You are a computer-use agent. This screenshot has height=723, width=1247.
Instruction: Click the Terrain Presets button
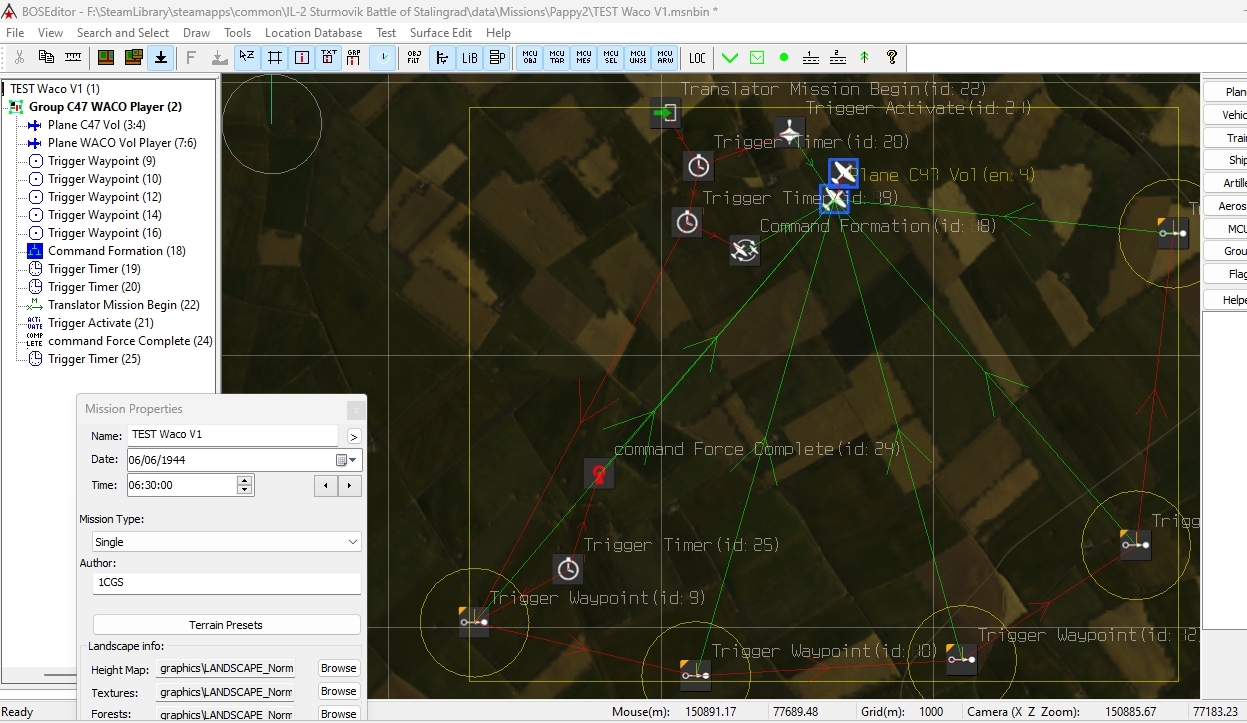tap(226, 625)
